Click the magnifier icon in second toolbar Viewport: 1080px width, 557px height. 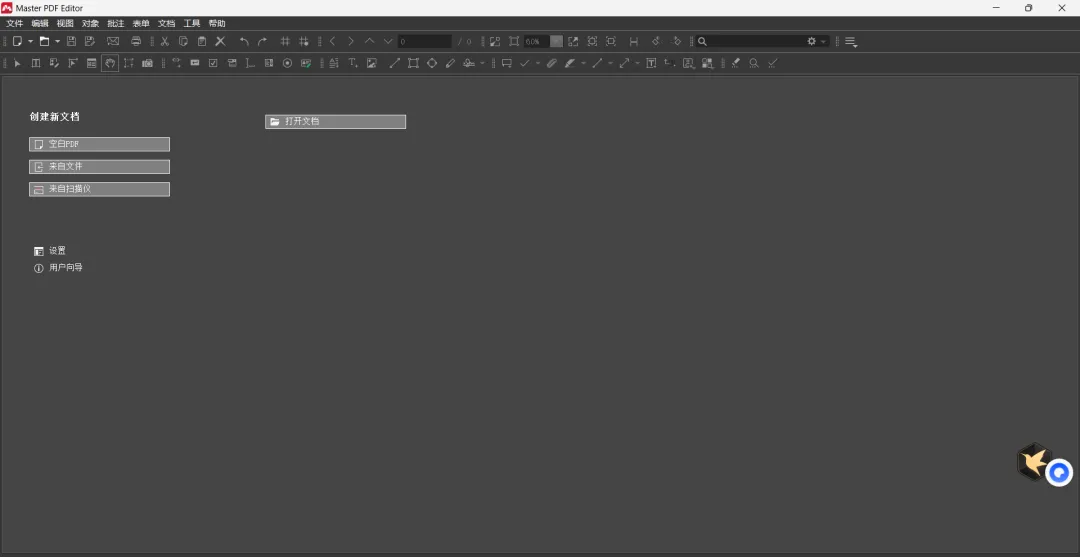tap(754, 63)
